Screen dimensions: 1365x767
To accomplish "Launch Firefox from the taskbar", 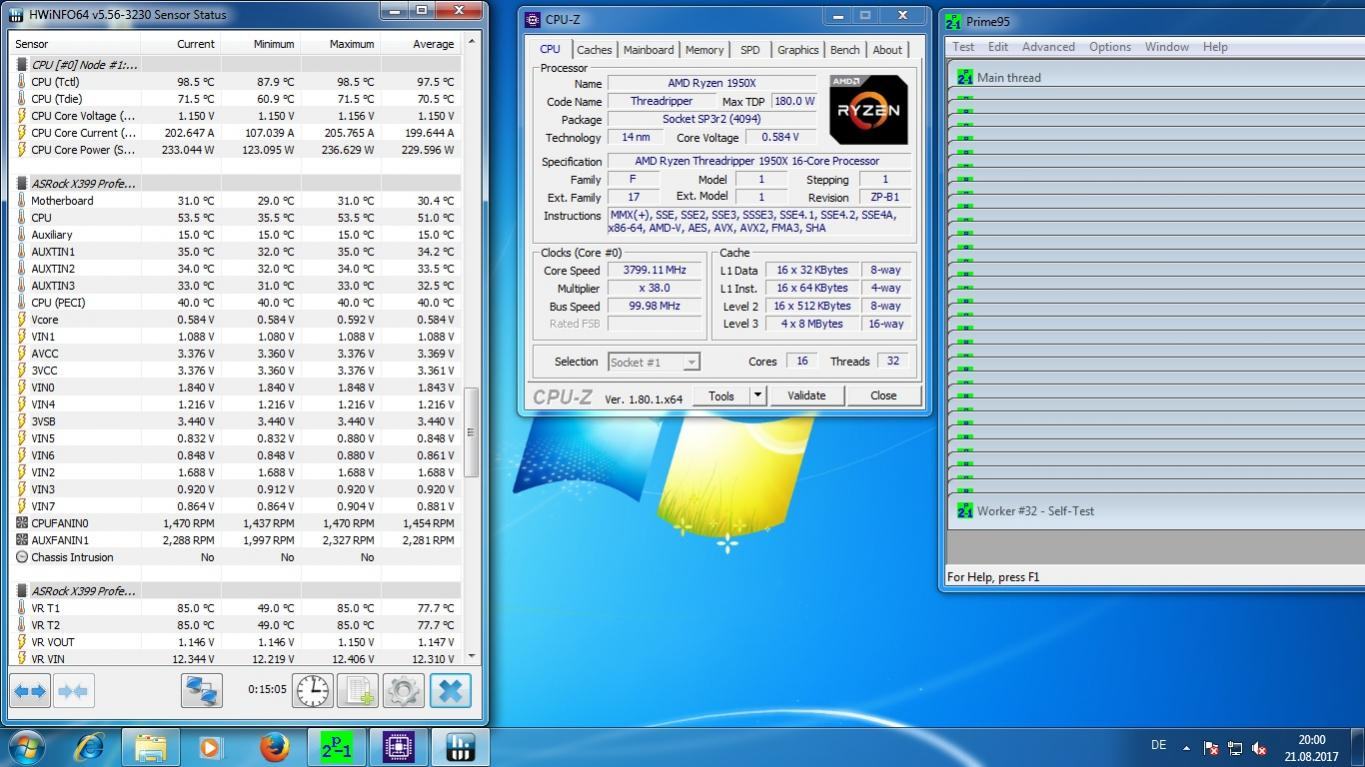I will click(273, 747).
